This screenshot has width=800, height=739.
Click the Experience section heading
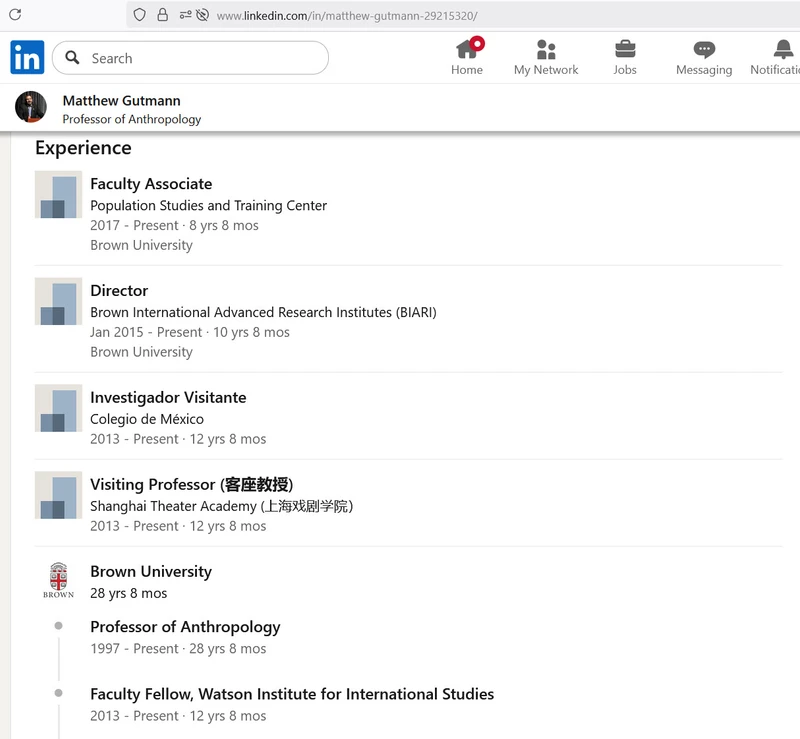[x=83, y=148]
